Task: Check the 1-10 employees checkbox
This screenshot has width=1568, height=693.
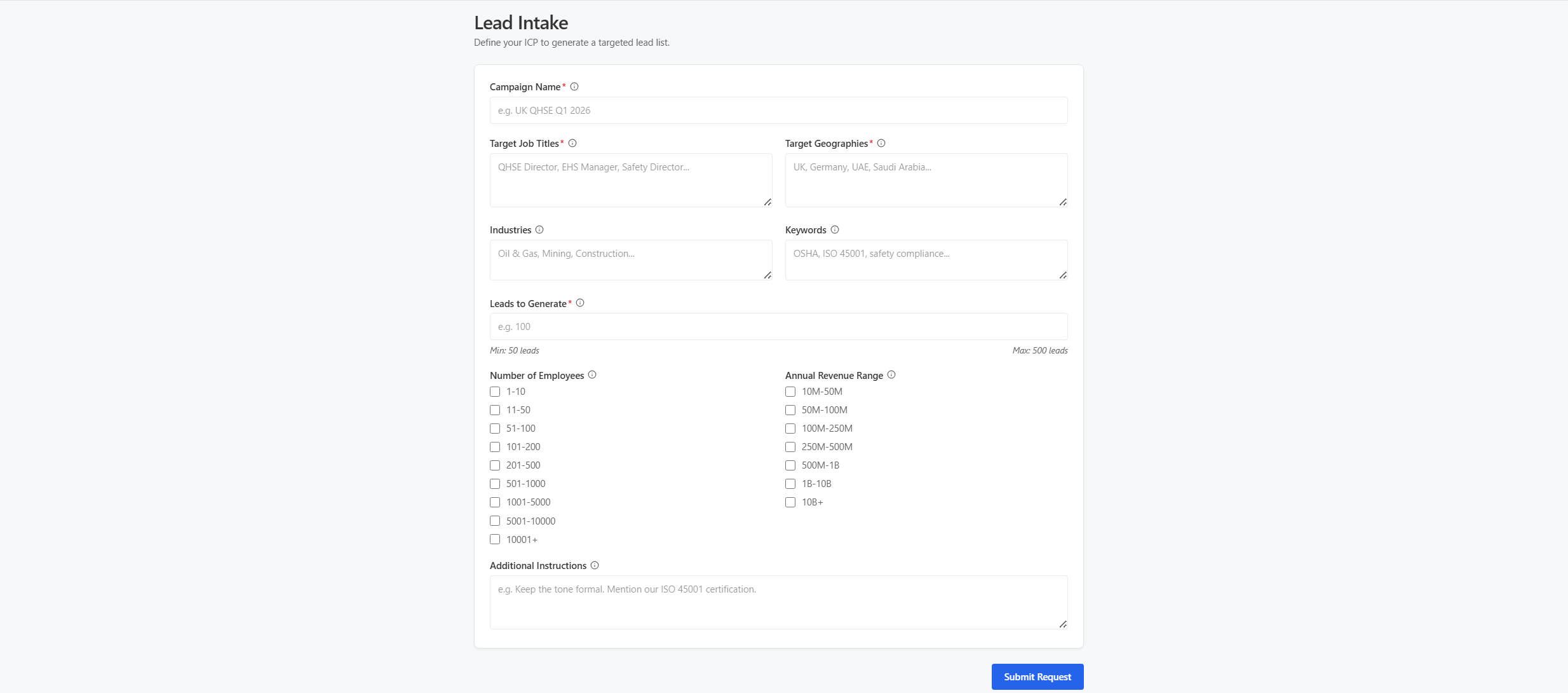Action: 495,392
